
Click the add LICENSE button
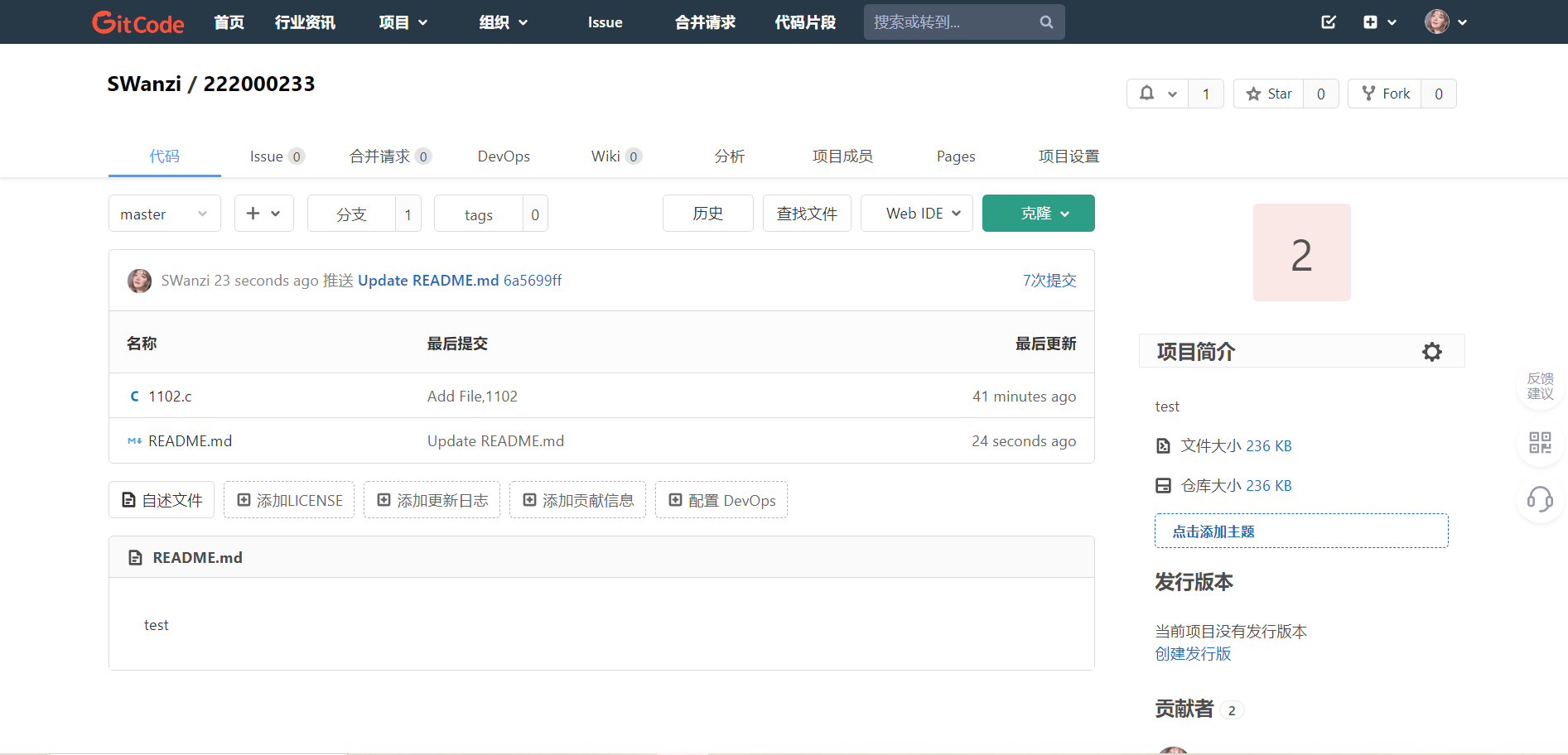289,500
